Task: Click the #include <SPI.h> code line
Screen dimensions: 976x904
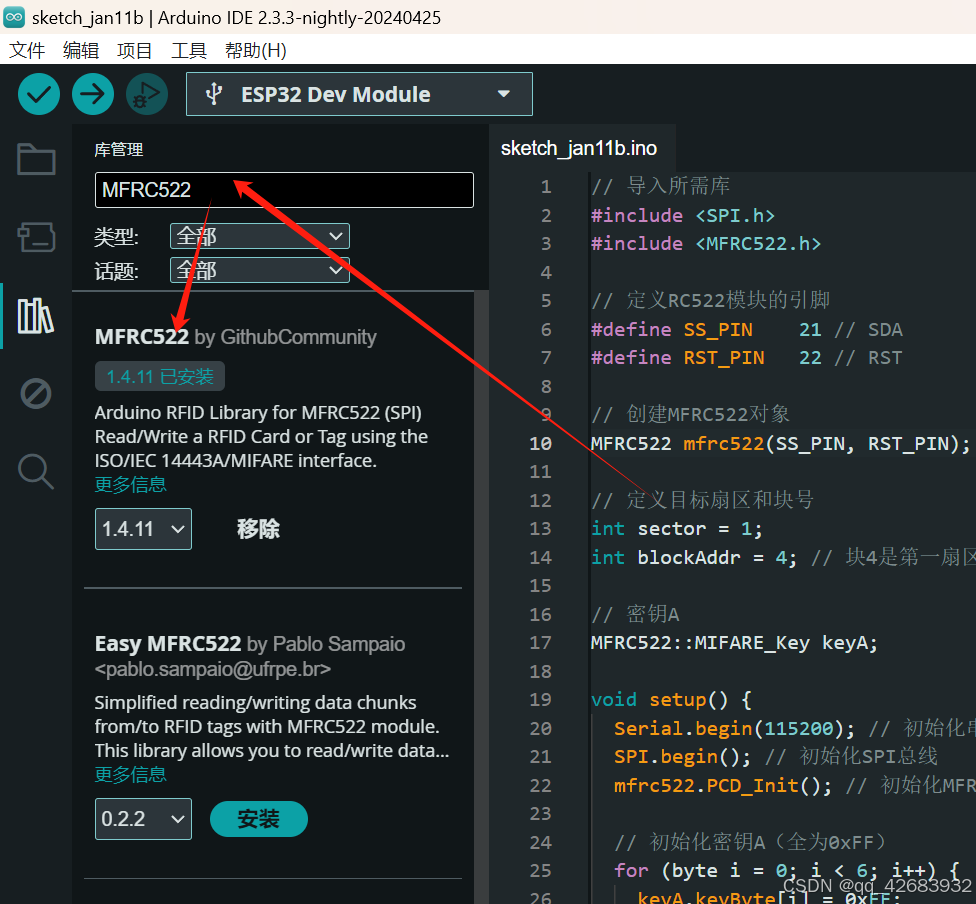Action: [x=683, y=215]
